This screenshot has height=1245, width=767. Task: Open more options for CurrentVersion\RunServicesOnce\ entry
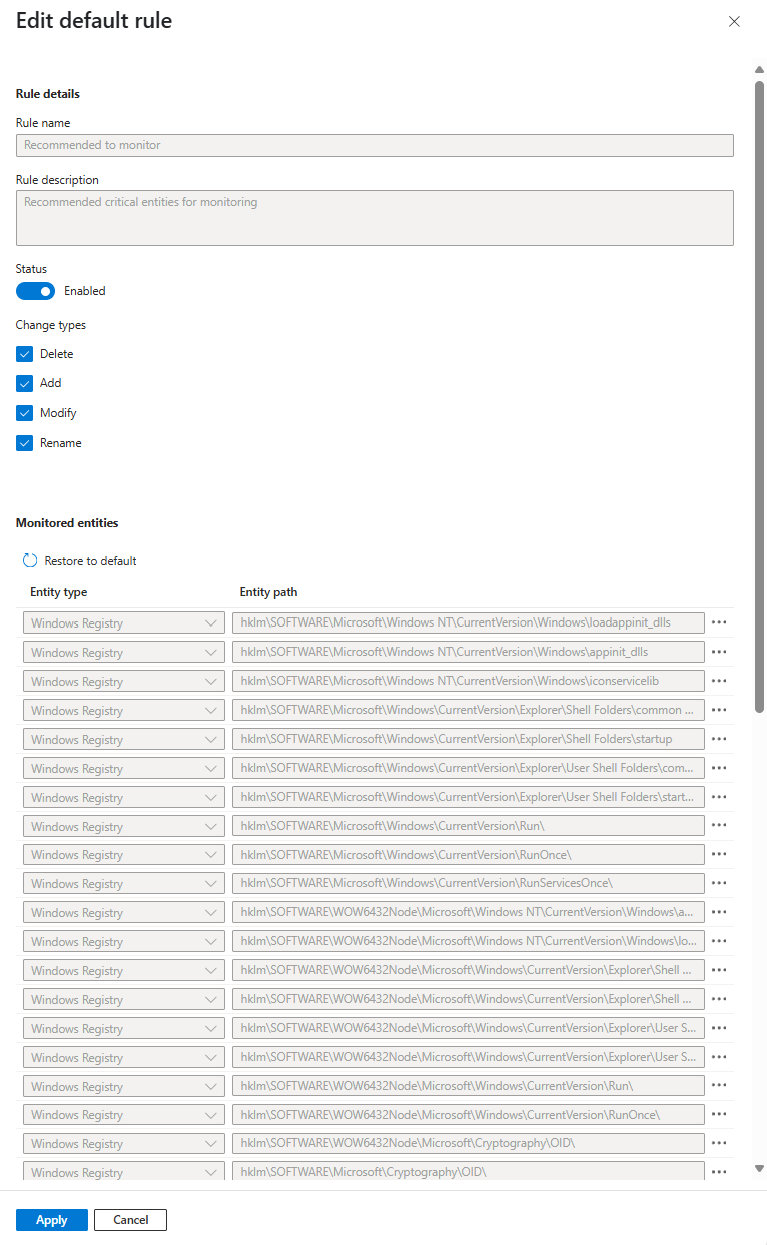(x=718, y=884)
